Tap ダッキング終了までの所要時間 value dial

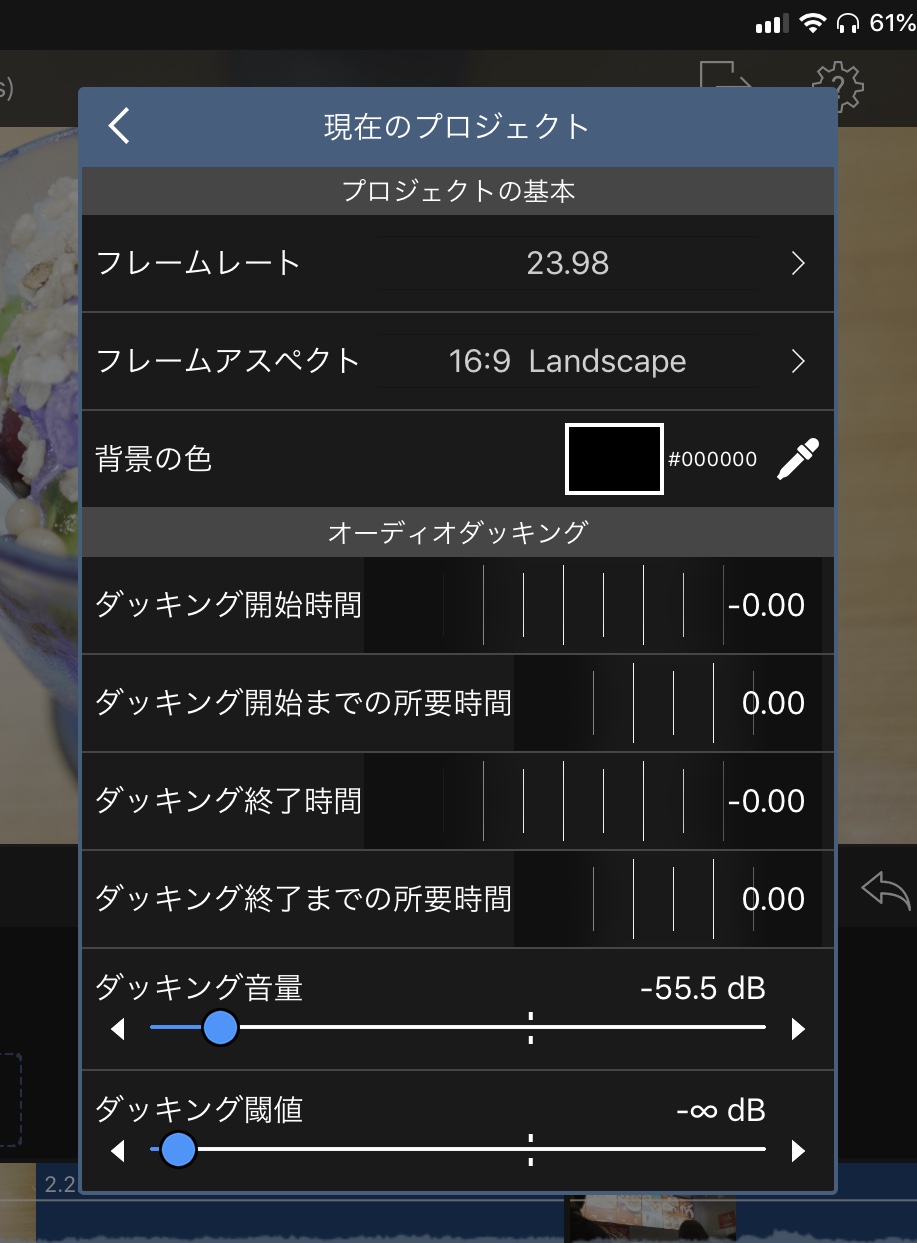pos(668,899)
